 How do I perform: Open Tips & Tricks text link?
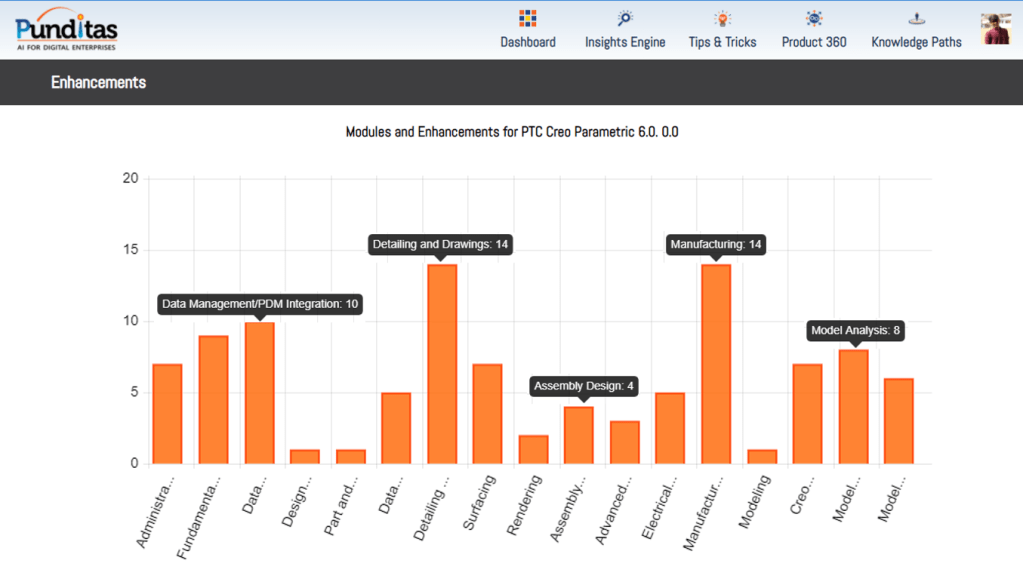tap(722, 42)
